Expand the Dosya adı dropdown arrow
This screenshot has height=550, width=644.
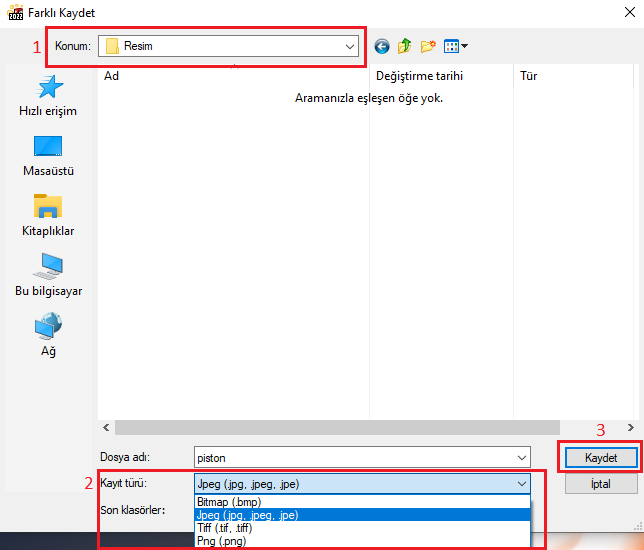522,457
